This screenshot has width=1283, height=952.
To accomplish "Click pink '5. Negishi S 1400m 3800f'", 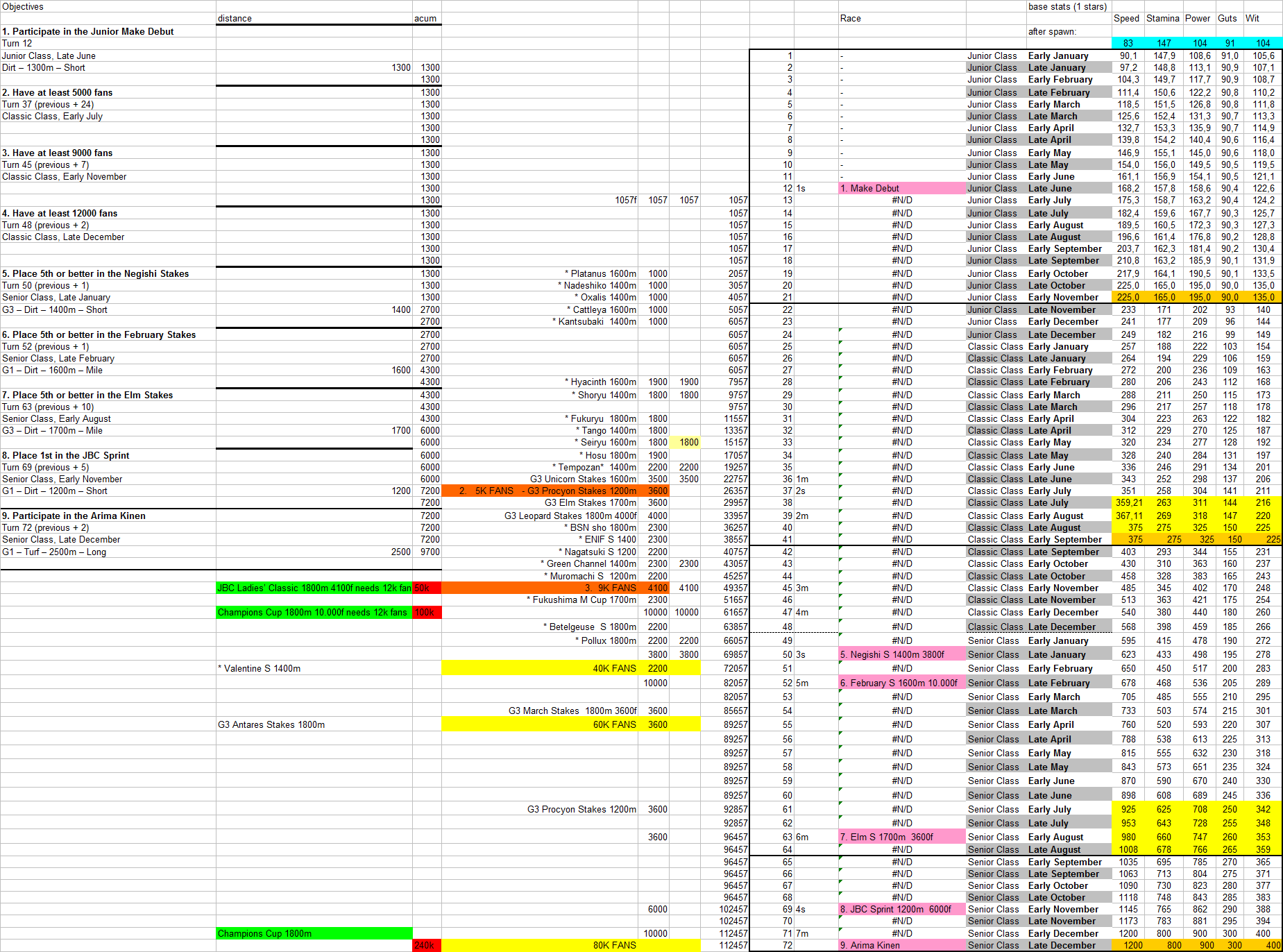I will [x=901, y=654].
